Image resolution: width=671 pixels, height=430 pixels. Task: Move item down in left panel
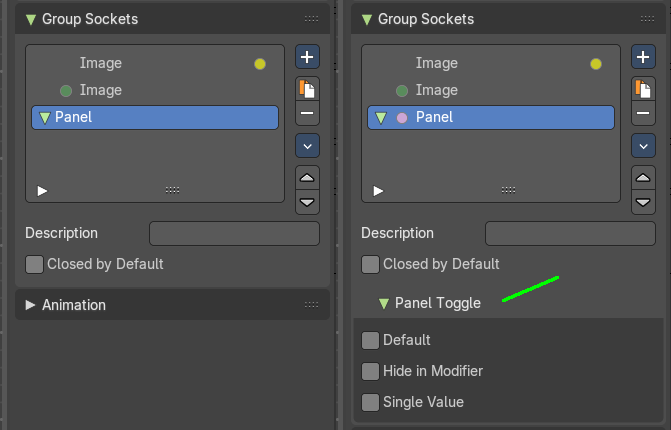(x=307, y=202)
